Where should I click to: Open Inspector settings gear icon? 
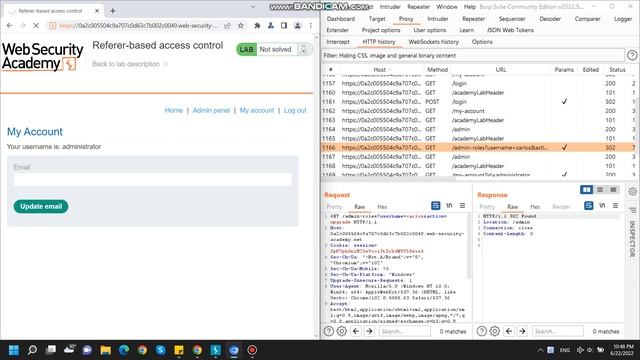632,191
